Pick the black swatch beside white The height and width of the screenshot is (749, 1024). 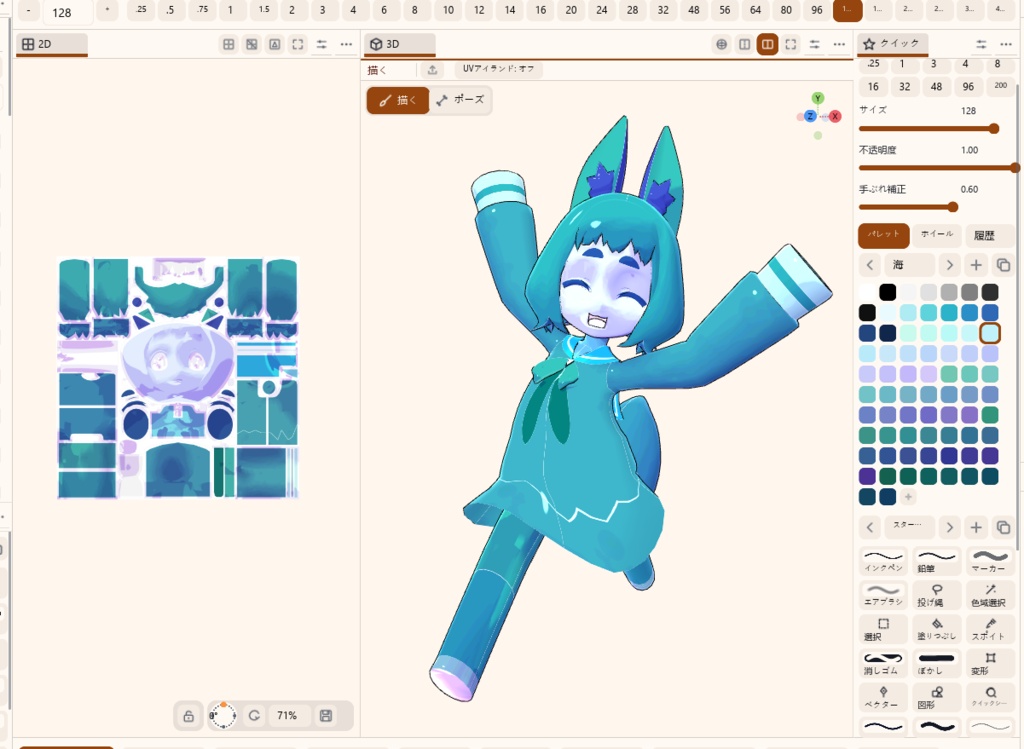888,292
